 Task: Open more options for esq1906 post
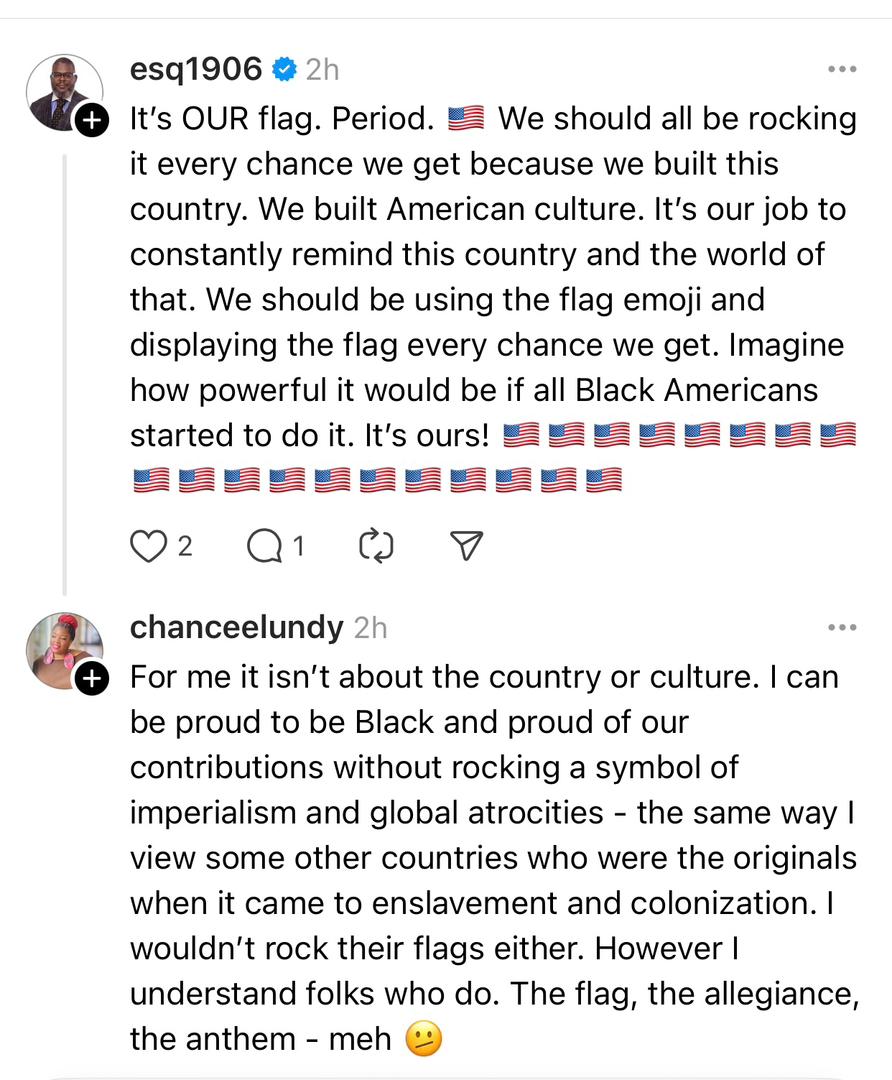(x=842, y=70)
